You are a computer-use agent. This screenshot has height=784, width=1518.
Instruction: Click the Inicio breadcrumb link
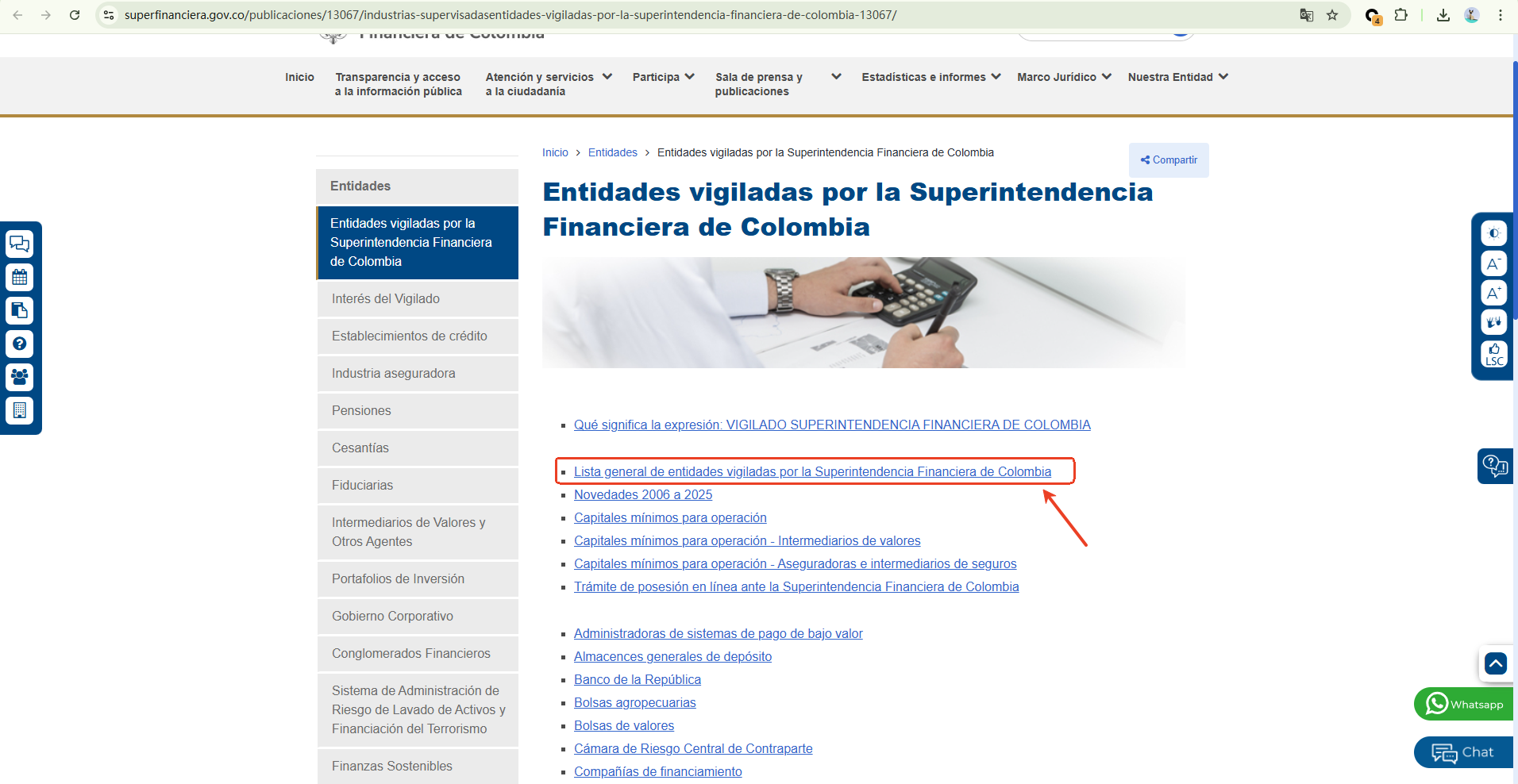point(555,152)
